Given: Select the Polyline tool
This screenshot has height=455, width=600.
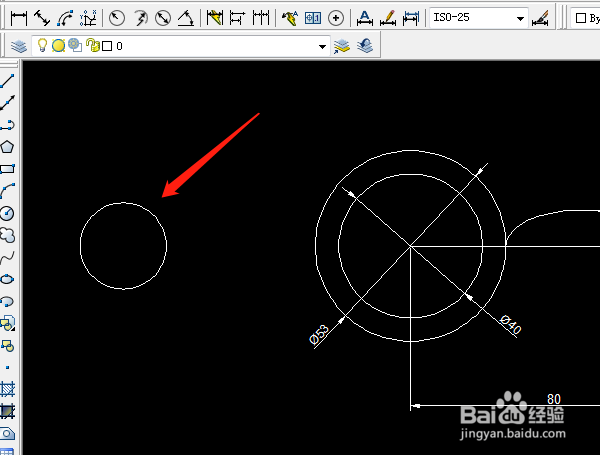Looking at the screenshot, I should (x=8, y=125).
